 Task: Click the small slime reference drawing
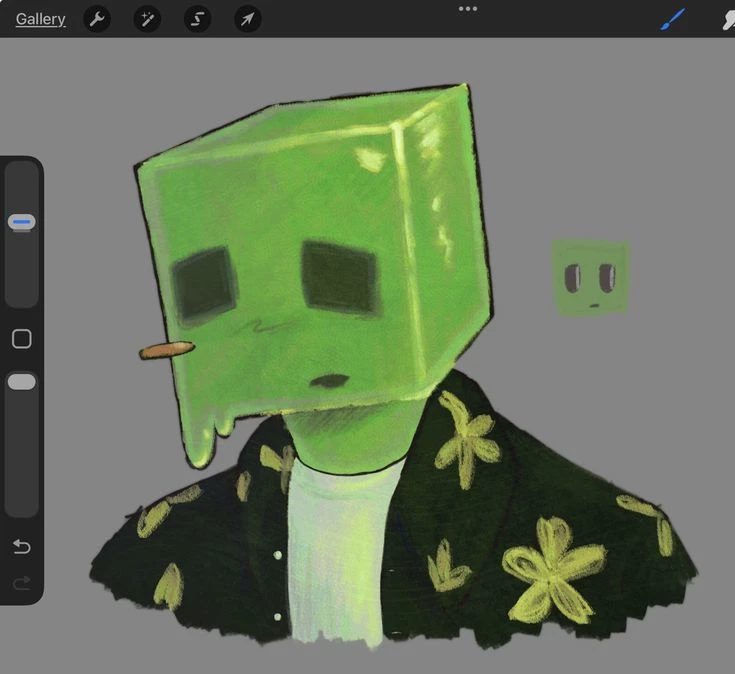click(590, 277)
